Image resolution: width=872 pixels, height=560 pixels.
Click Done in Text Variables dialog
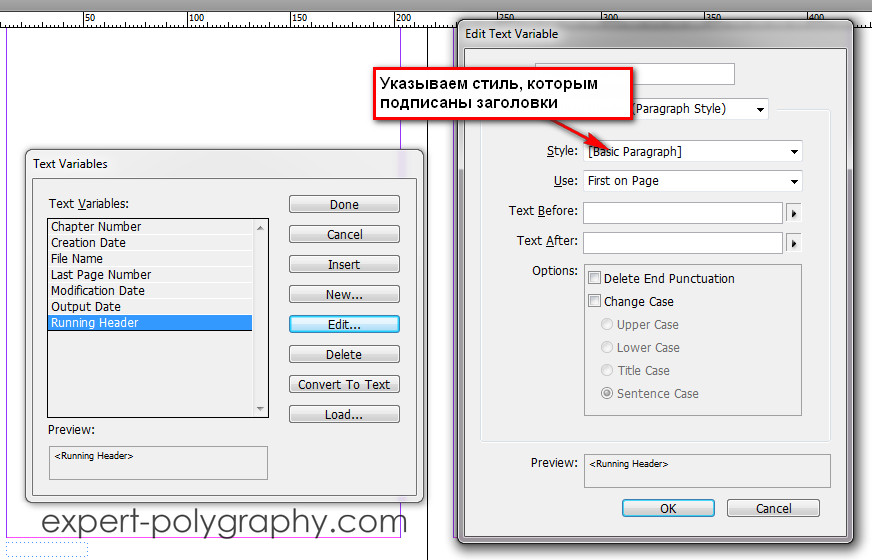tap(344, 204)
